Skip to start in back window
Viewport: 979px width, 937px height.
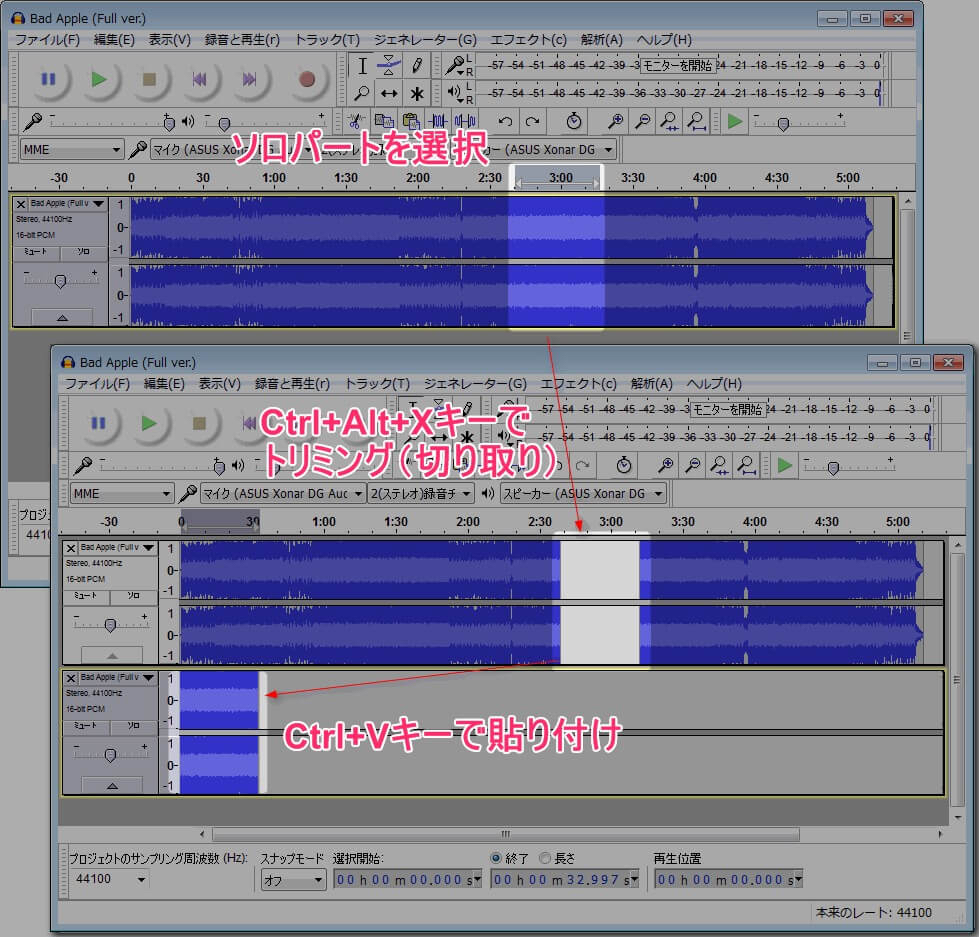point(199,79)
